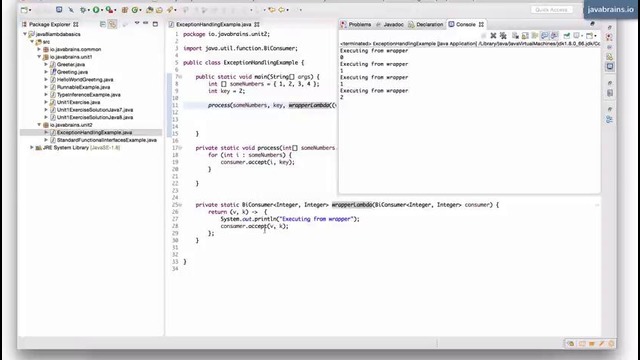Toggle Show Console When Standard Out Changes
The width and height of the screenshot is (640, 360).
544,36
